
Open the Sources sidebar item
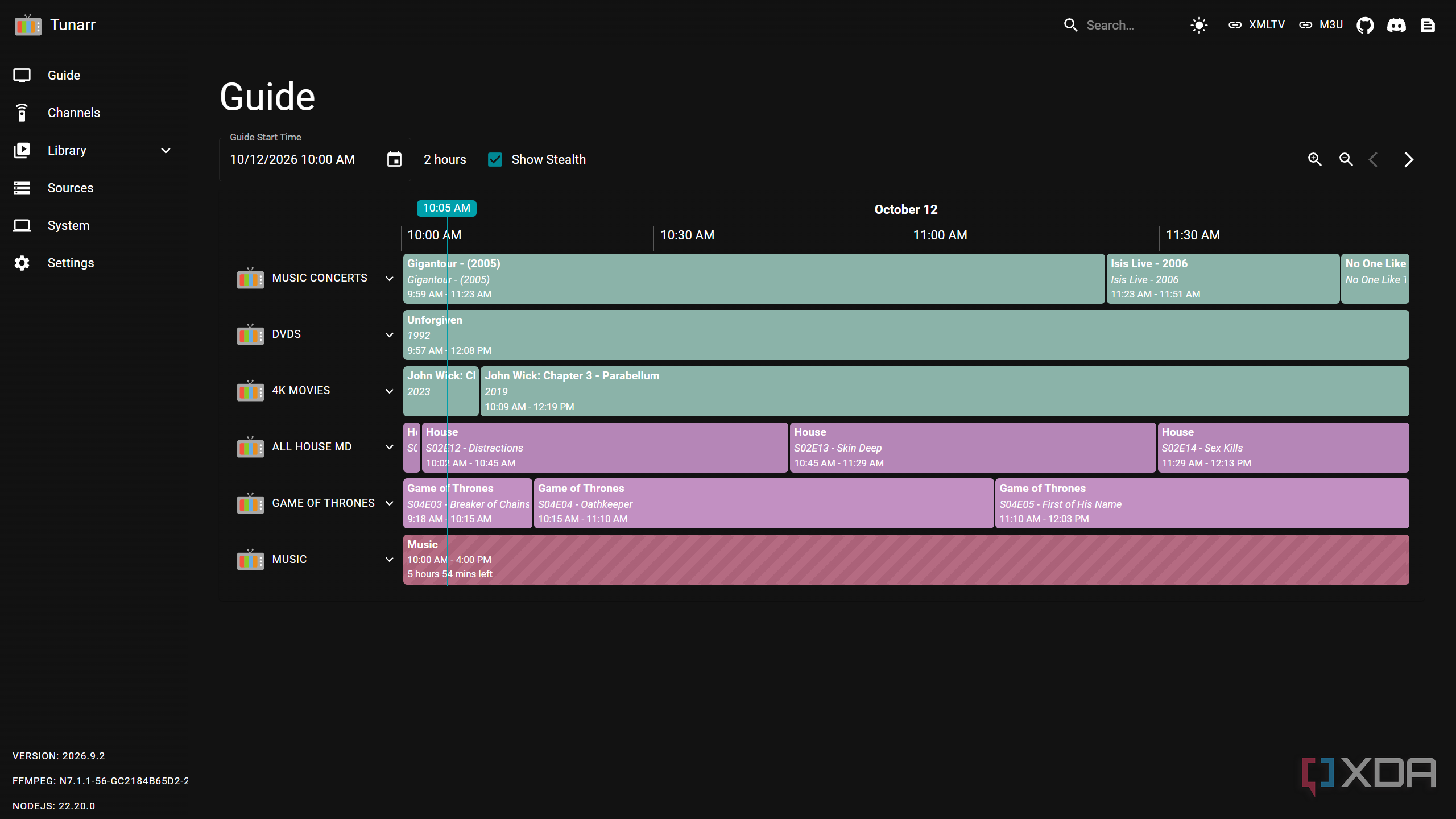point(93,188)
